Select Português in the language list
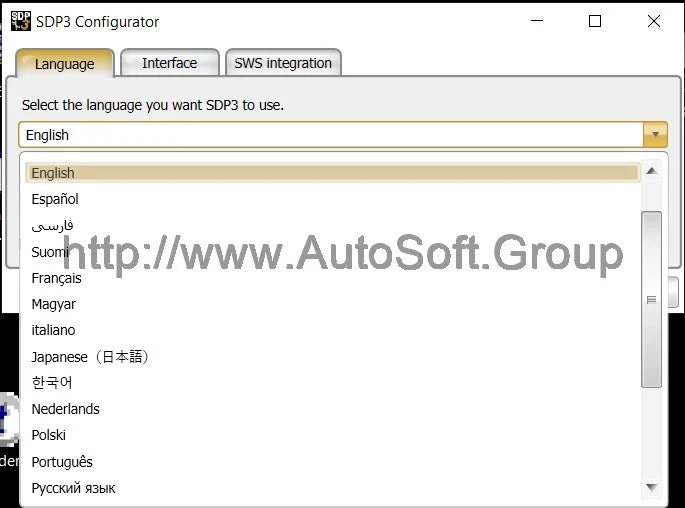 click(x=62, y=462)
